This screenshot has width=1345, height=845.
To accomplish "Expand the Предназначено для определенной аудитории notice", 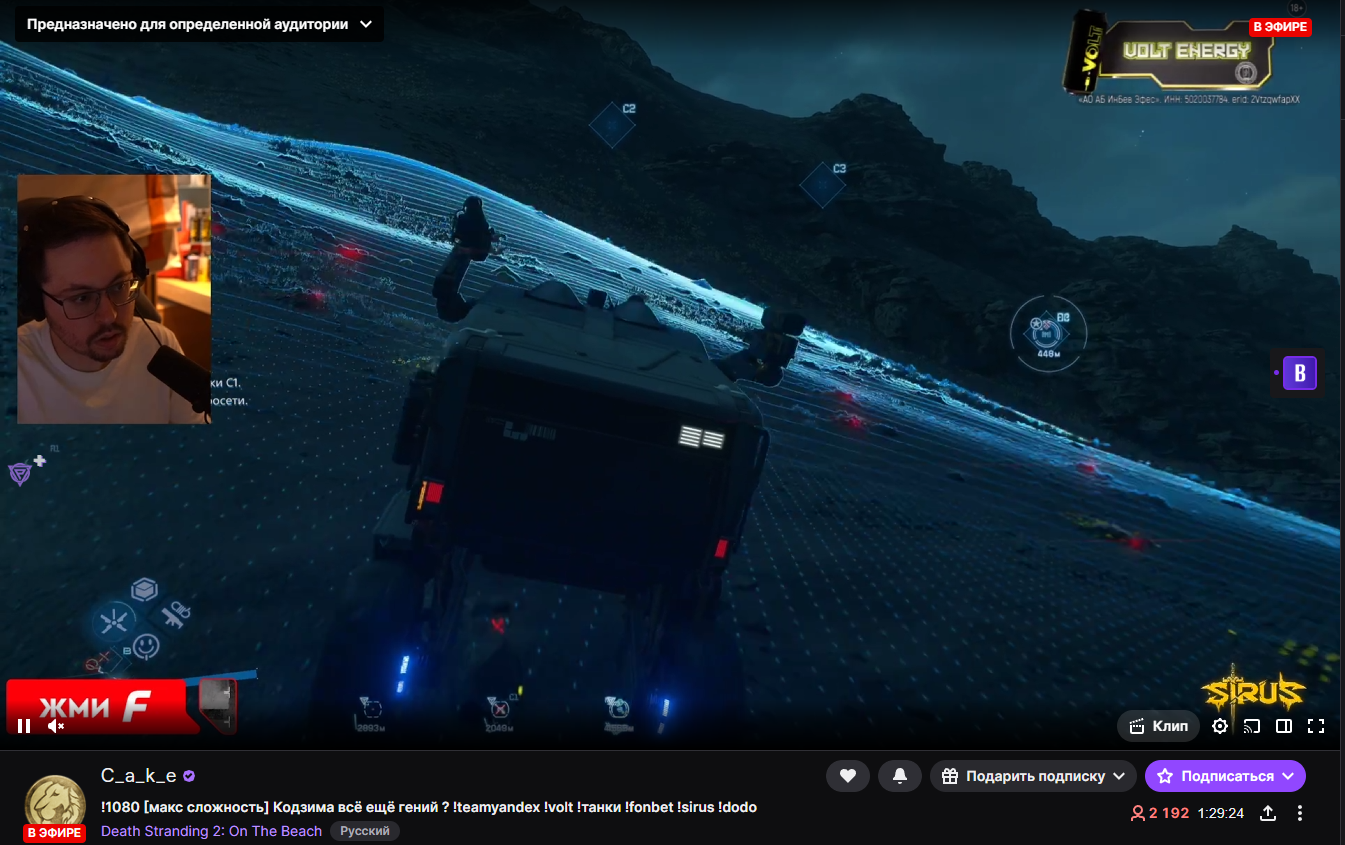I will tap(199, 24).
